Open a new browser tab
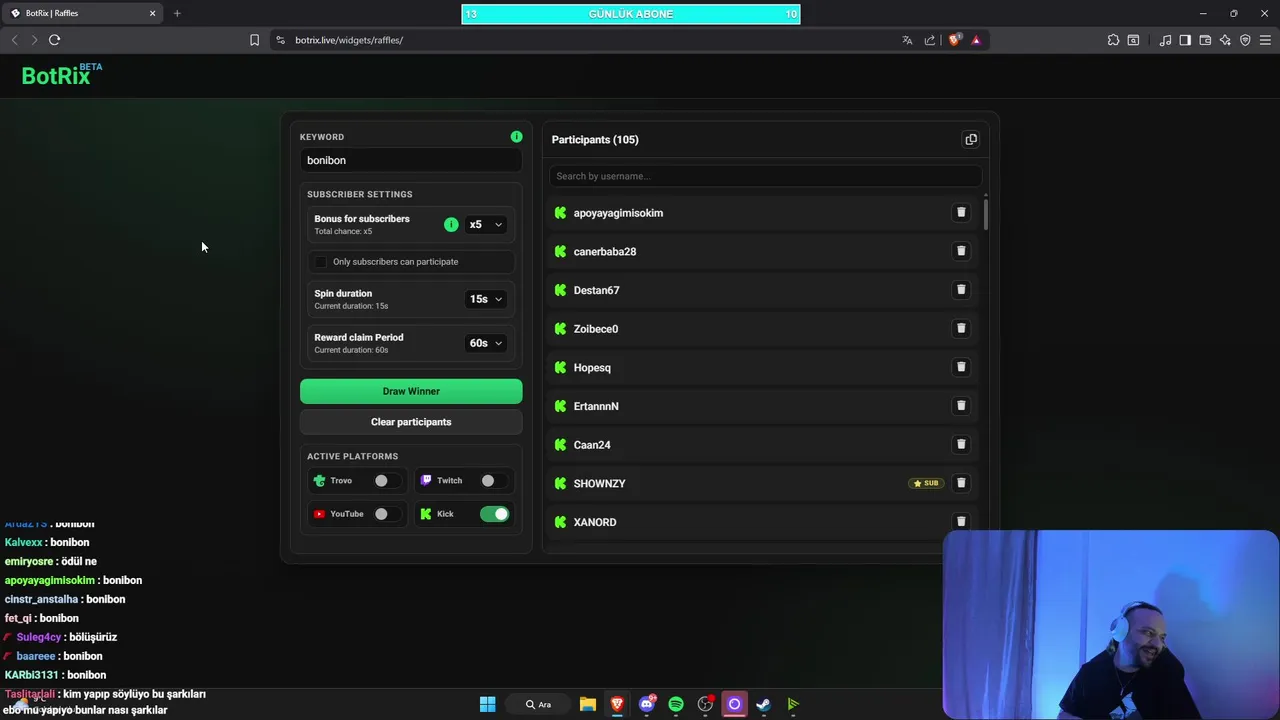The image size is (1280, 720). 177,13
